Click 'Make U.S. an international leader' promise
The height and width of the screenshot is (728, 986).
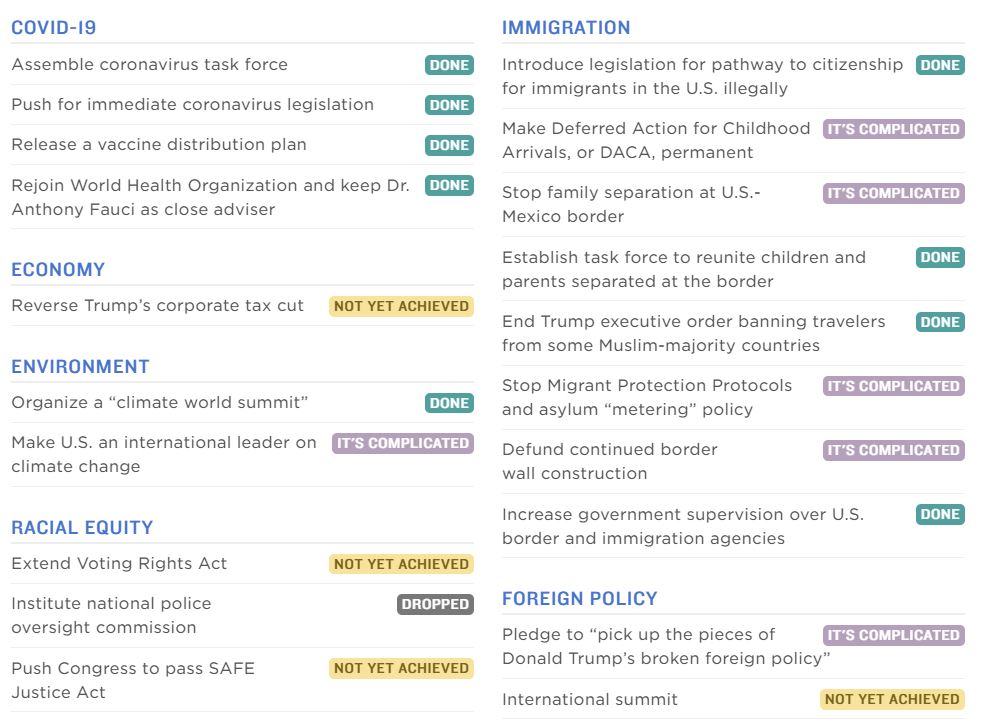(x=164, y=454)
